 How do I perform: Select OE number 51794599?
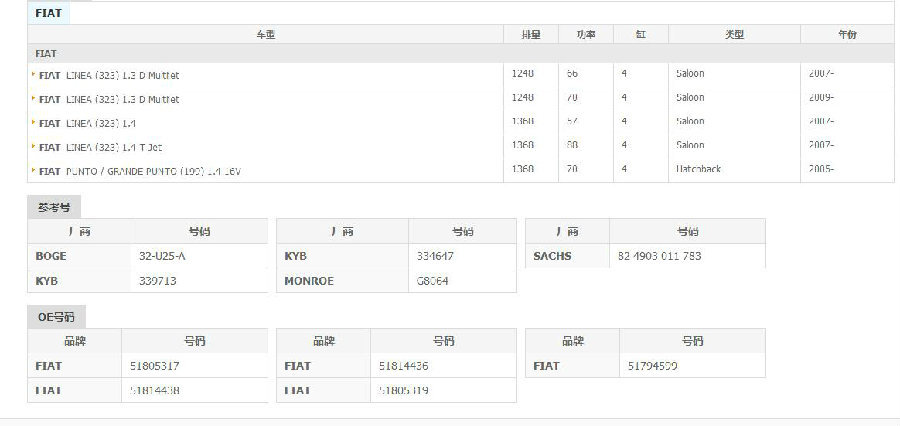coord(653,366)
